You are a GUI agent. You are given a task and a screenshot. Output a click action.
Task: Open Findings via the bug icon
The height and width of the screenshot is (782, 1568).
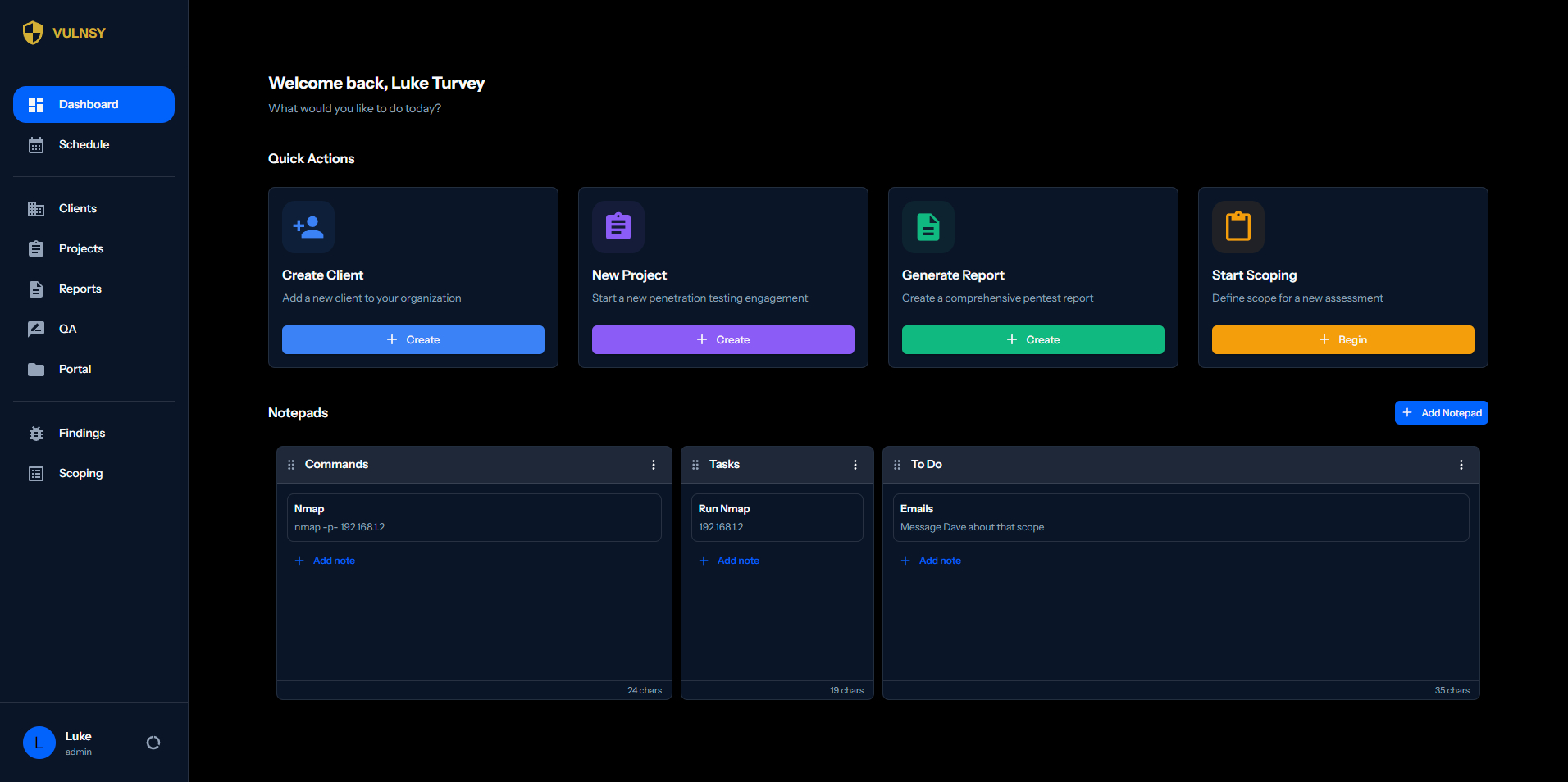coord(36,433)
